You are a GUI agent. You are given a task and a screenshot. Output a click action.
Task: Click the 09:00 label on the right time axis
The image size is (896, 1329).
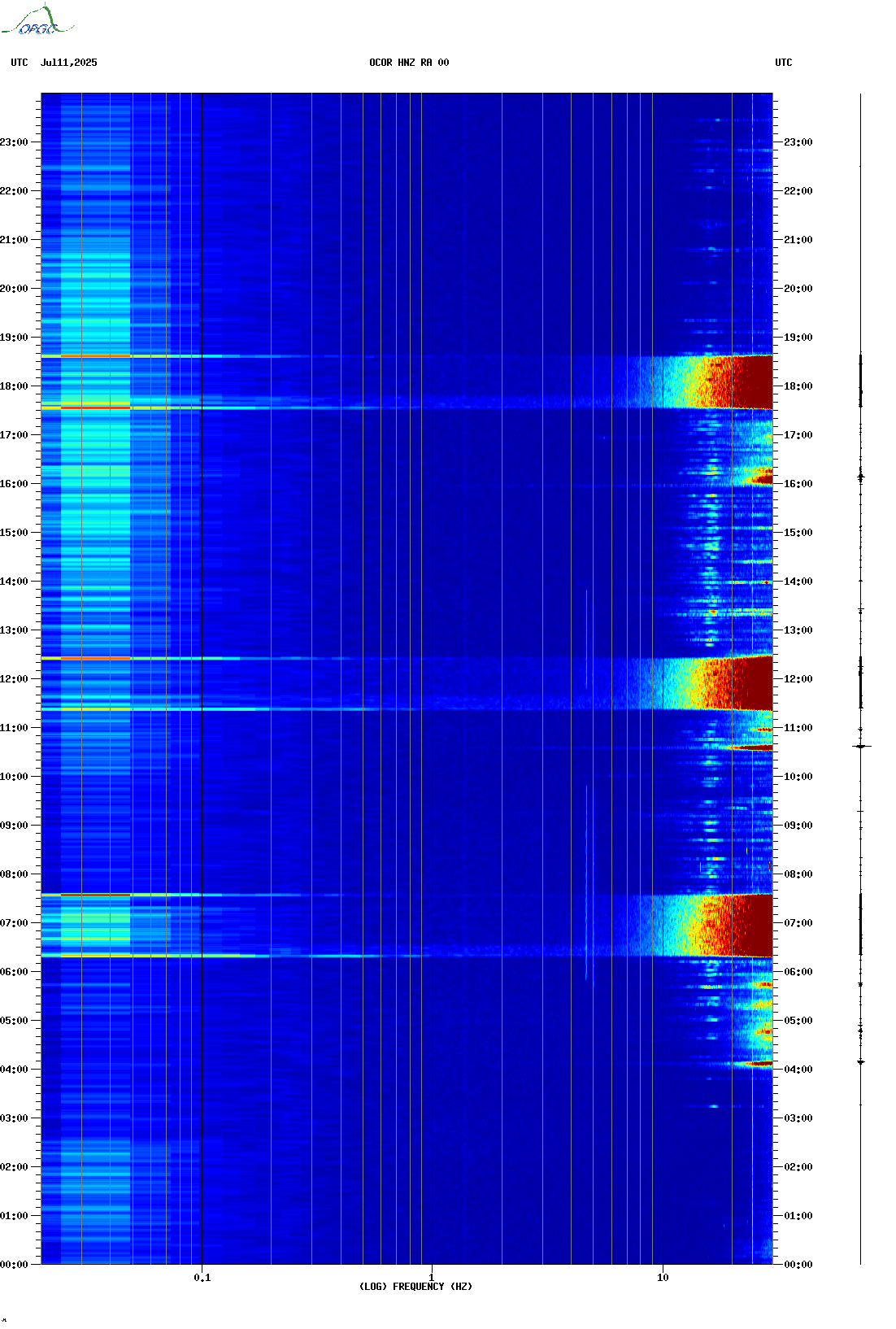tap(798, 826)
